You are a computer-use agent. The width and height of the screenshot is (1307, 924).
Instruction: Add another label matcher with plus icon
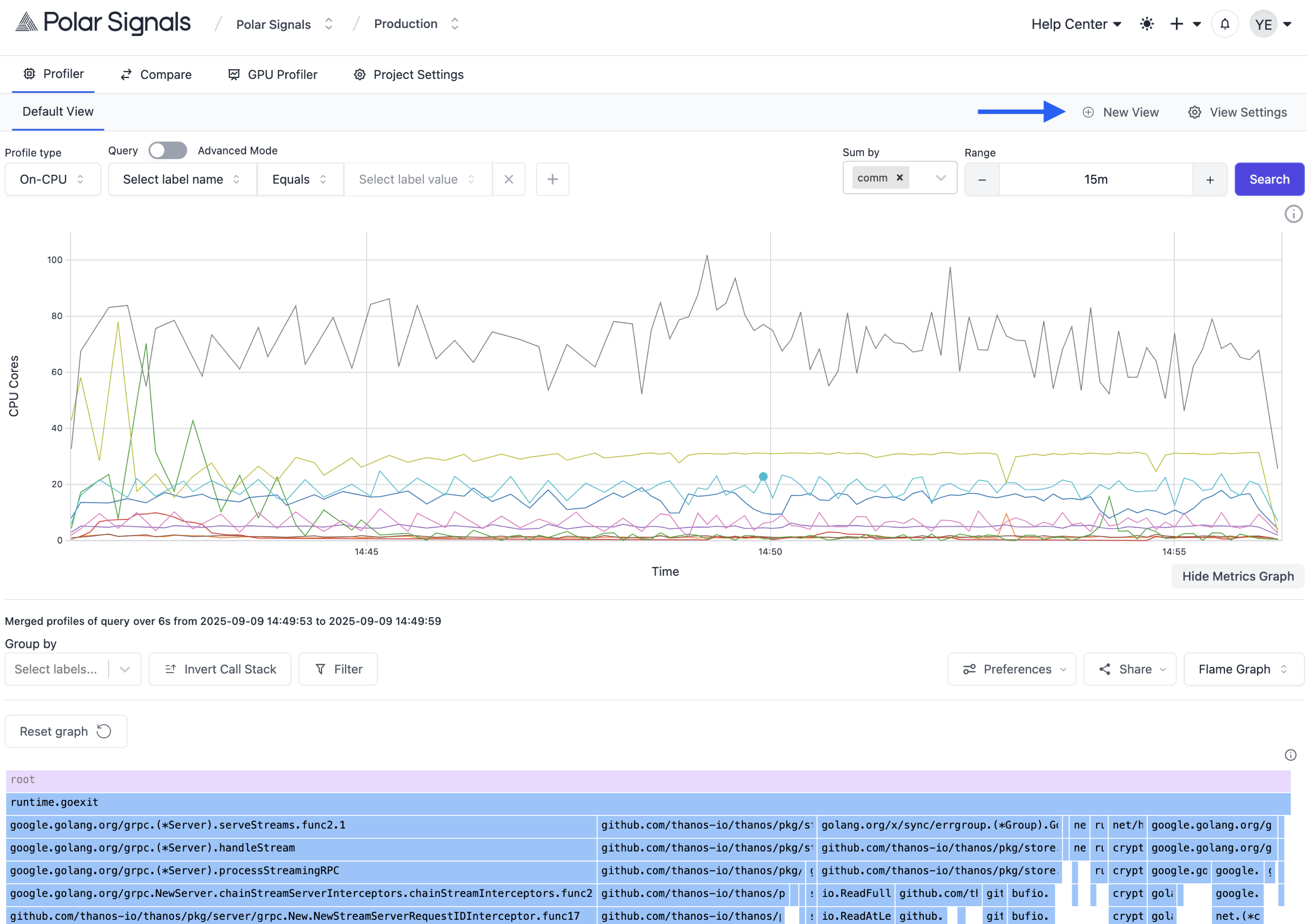(552, 179)
